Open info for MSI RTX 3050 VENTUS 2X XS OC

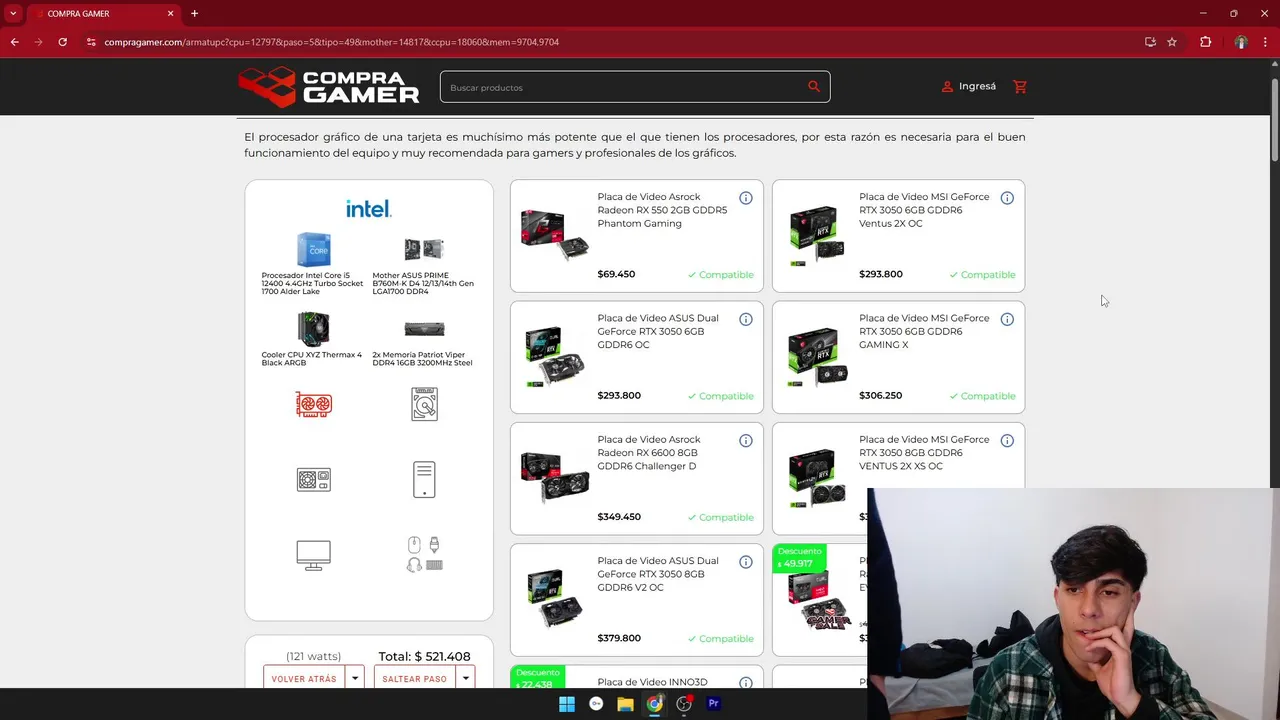(x=1007, y=441)
